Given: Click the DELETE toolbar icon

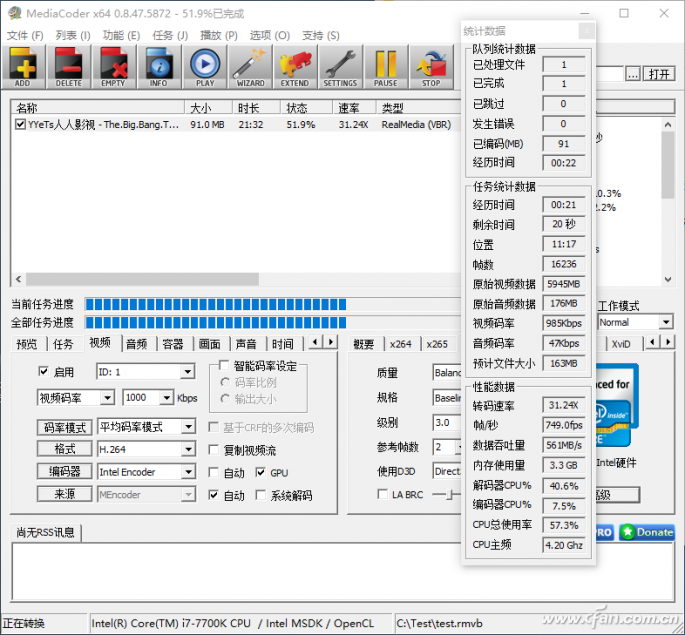Looking at the screenshot, I should 69,67.
